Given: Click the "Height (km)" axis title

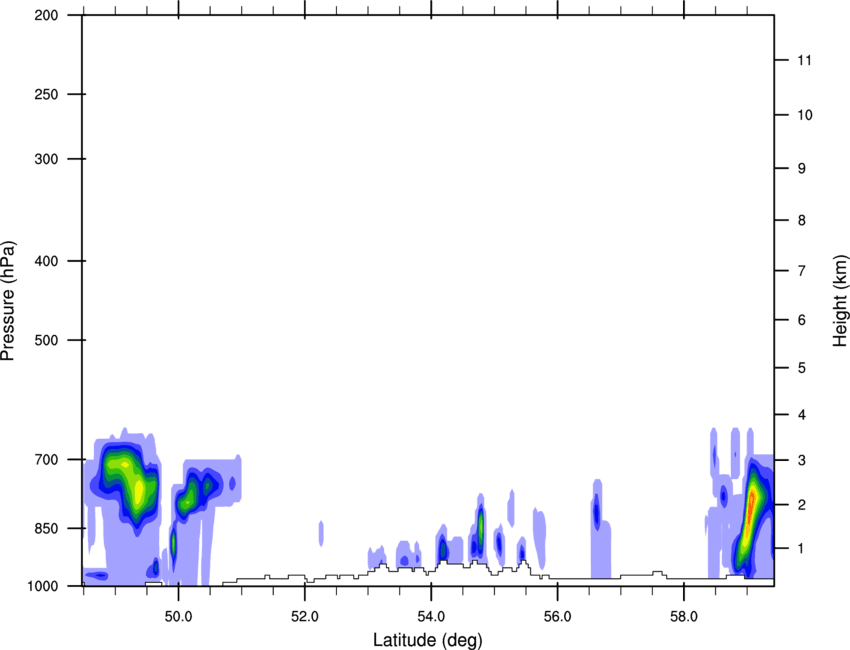Looking at the screenshot, I should [x=840, y=301].
